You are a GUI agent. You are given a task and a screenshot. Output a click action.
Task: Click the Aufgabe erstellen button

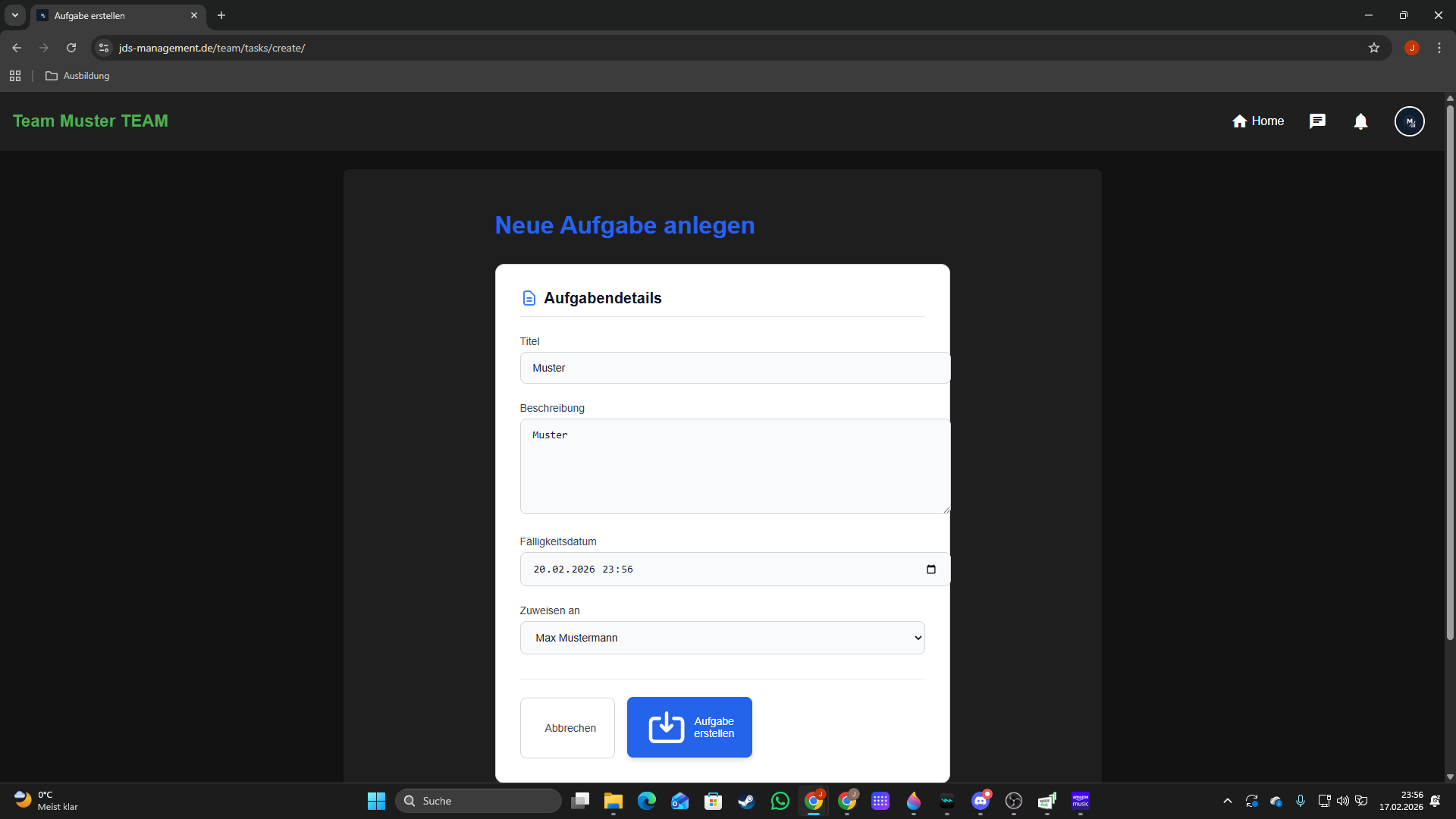tap(689, 726)
